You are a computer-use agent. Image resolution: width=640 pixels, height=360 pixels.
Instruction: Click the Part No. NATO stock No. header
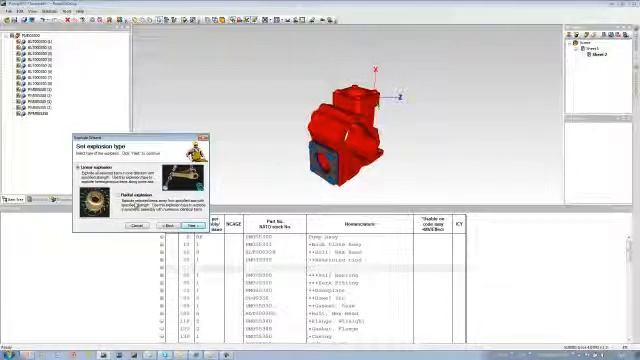coord(275,224)
